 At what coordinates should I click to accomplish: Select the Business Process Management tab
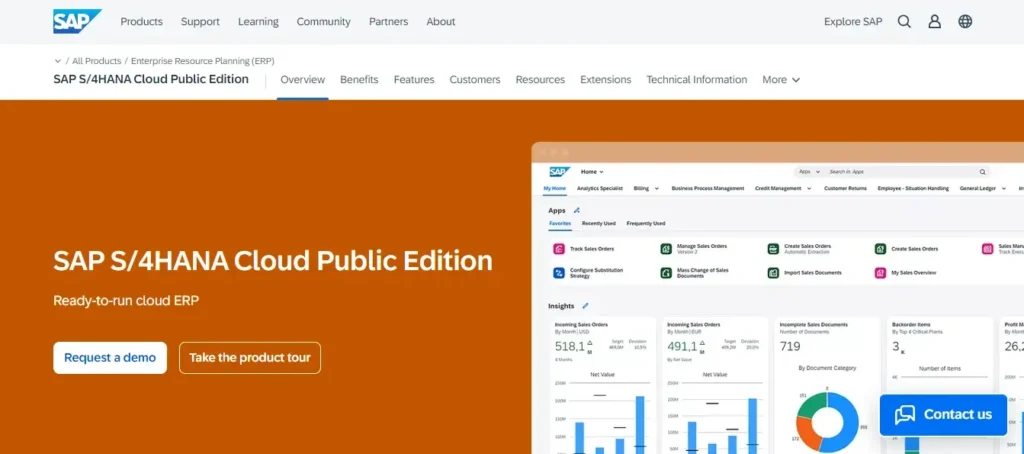click(x=708, y=188)
